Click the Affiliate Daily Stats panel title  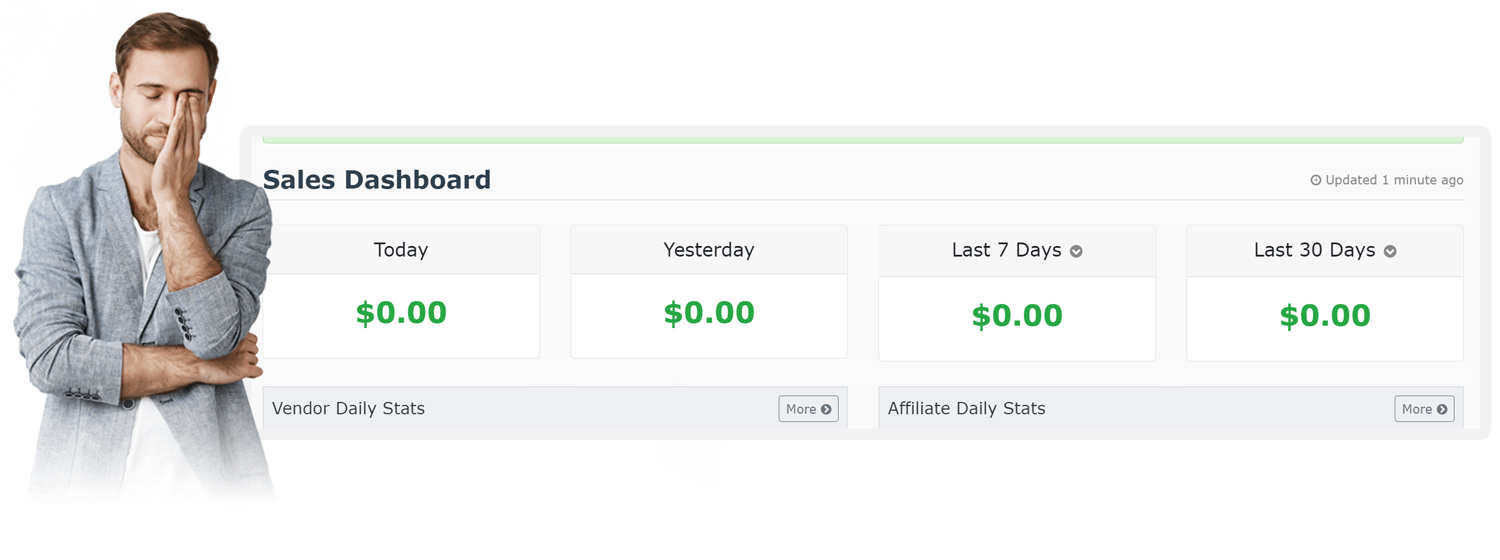click(966, 408)
